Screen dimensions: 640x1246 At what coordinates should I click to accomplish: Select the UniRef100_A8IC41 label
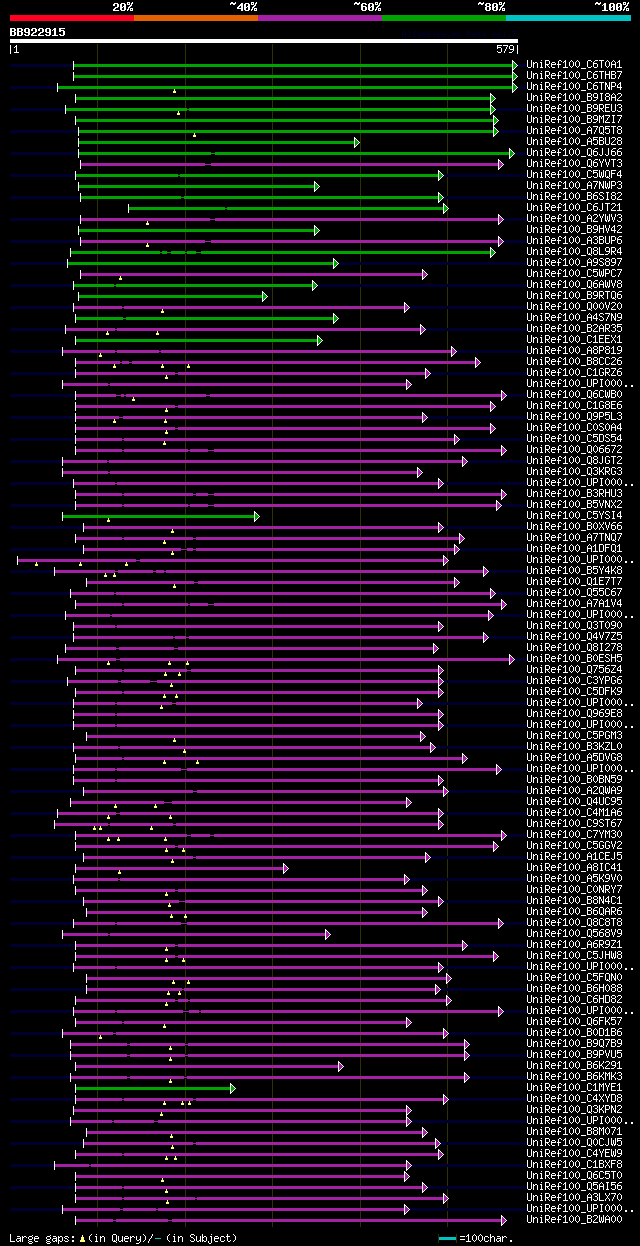tap(574, 867)
